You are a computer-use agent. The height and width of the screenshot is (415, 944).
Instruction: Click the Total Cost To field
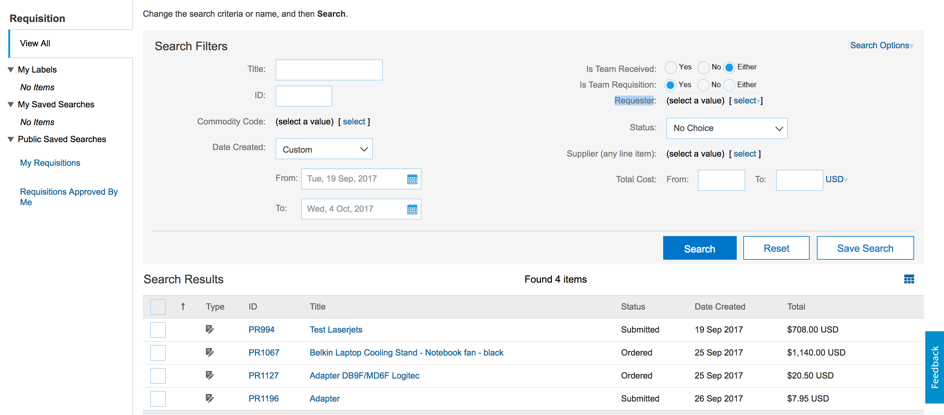click(x=800, y=180)
